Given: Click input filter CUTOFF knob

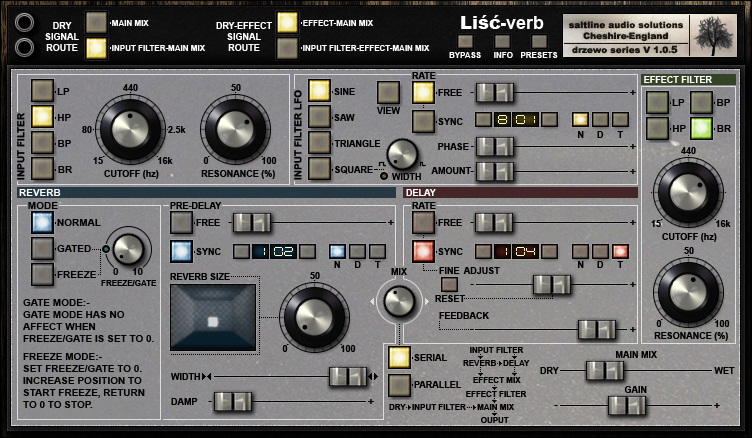Looking at the screenshot, I should coord(130,130).
